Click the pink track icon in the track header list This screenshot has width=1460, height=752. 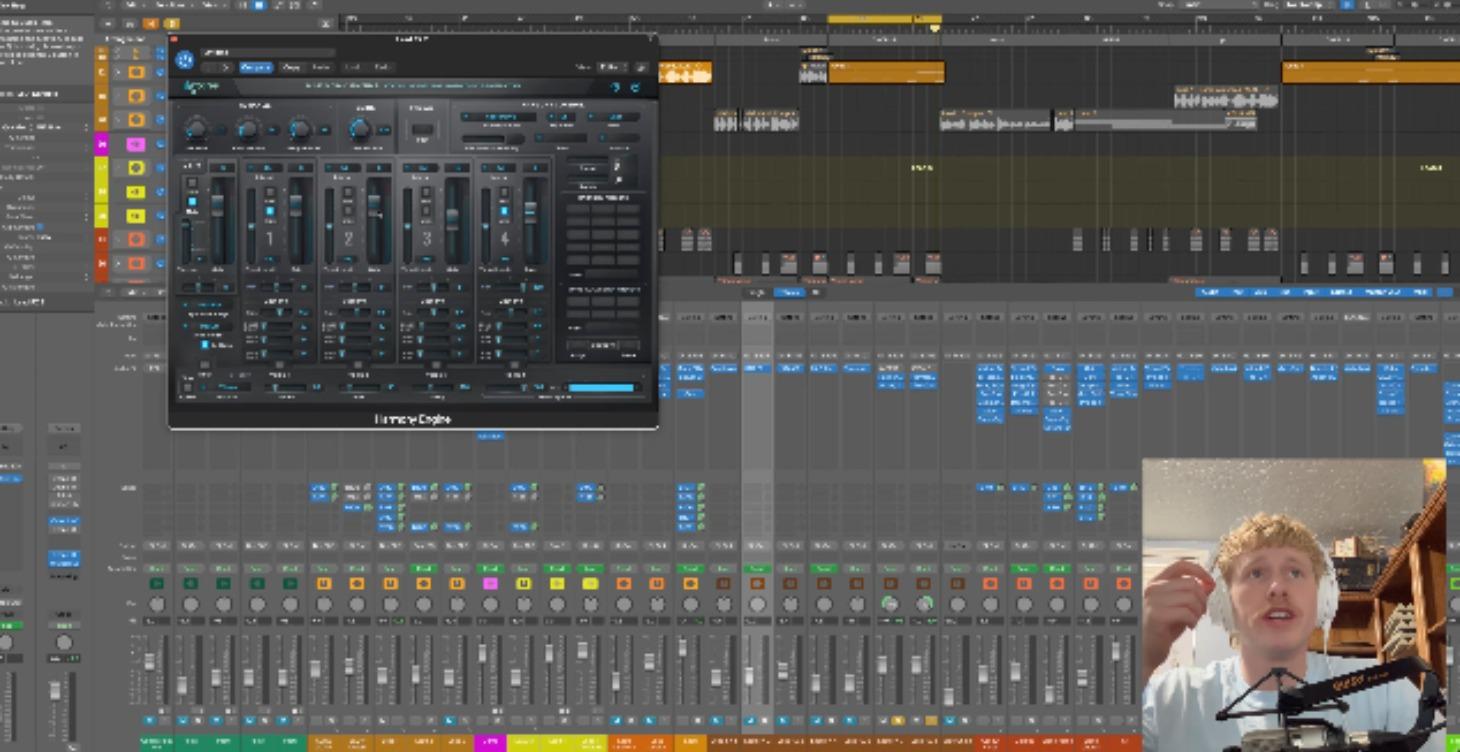136,144
